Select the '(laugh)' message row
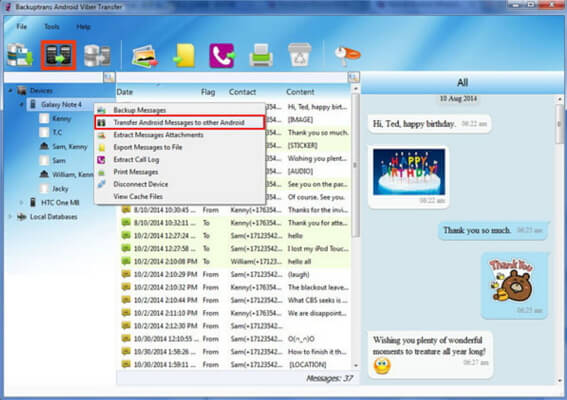 coord(234,274)
